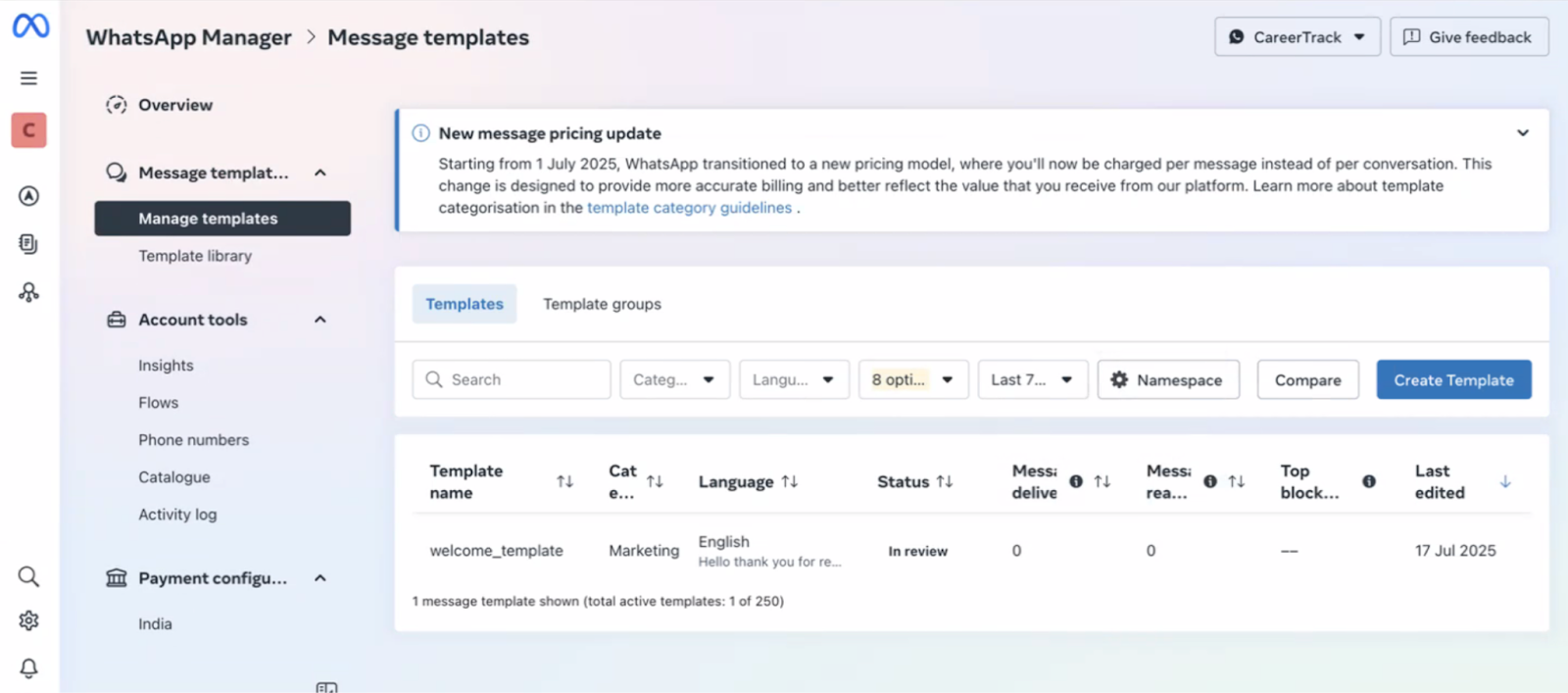The height and width of the screenshot is (693, 1568).
Task: Collapse the Payment configuration section
Action: [x=320, y=578]
